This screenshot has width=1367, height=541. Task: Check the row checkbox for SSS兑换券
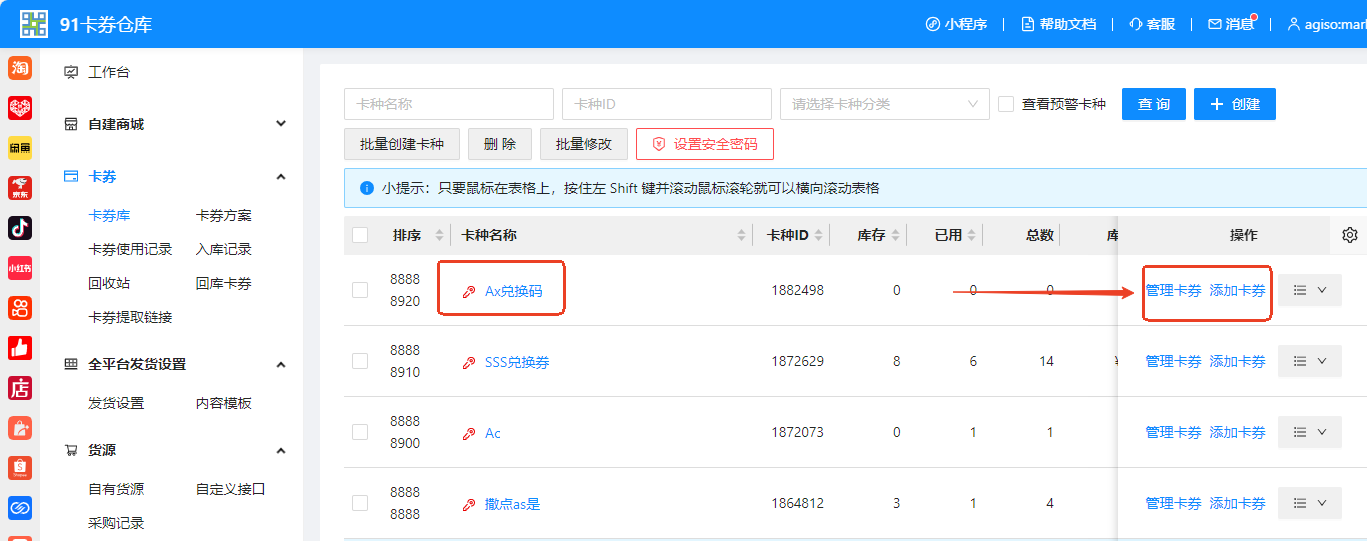coord(360,361)
